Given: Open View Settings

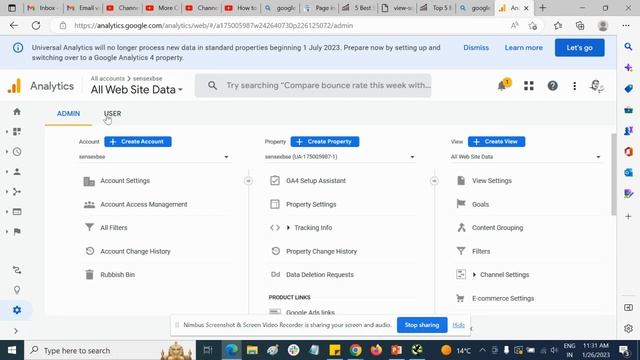Looking at the screenshot, I should [x=491, y=180].
